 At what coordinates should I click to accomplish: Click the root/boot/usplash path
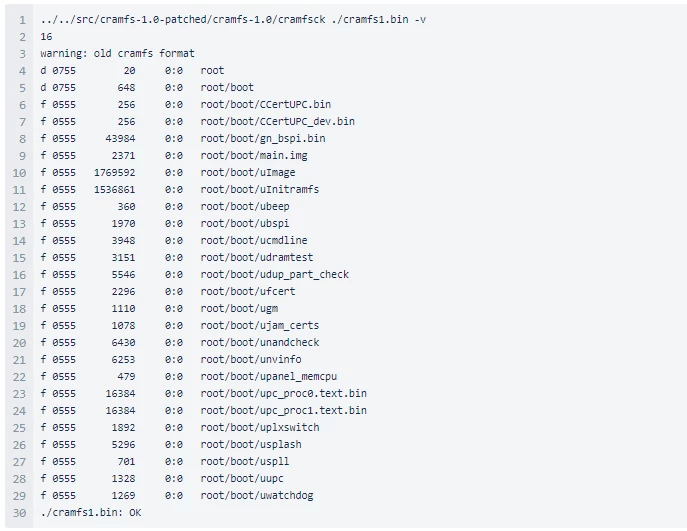point(250,444)
